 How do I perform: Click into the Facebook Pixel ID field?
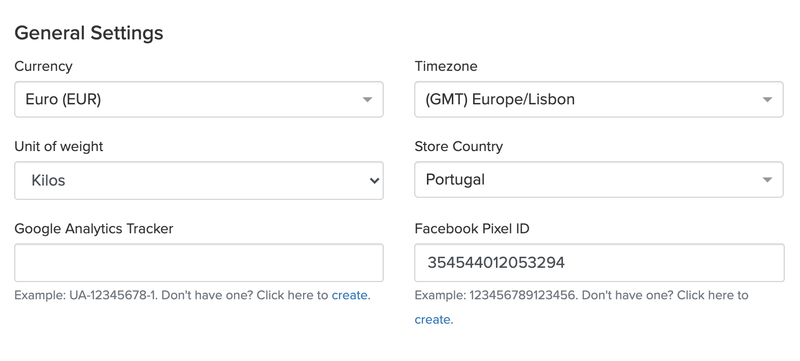click(599, 263)
